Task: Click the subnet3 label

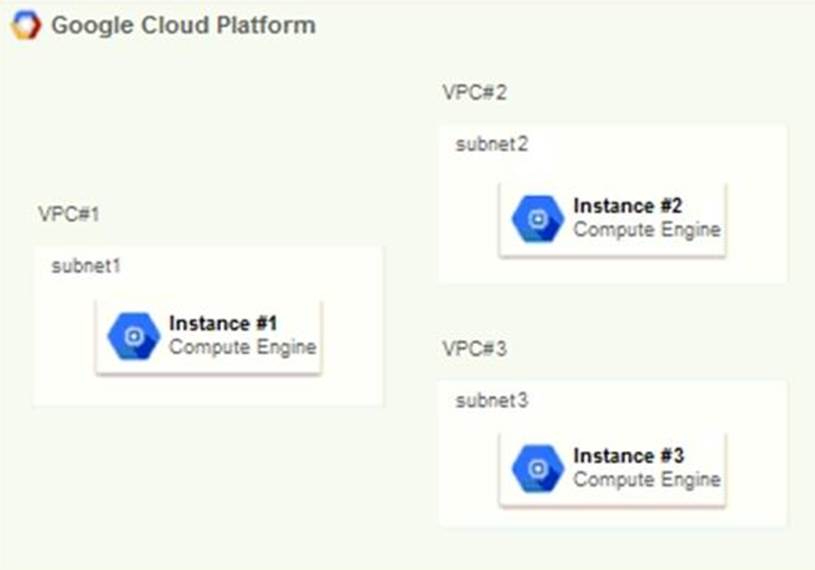Action: [x=492, y=400]
